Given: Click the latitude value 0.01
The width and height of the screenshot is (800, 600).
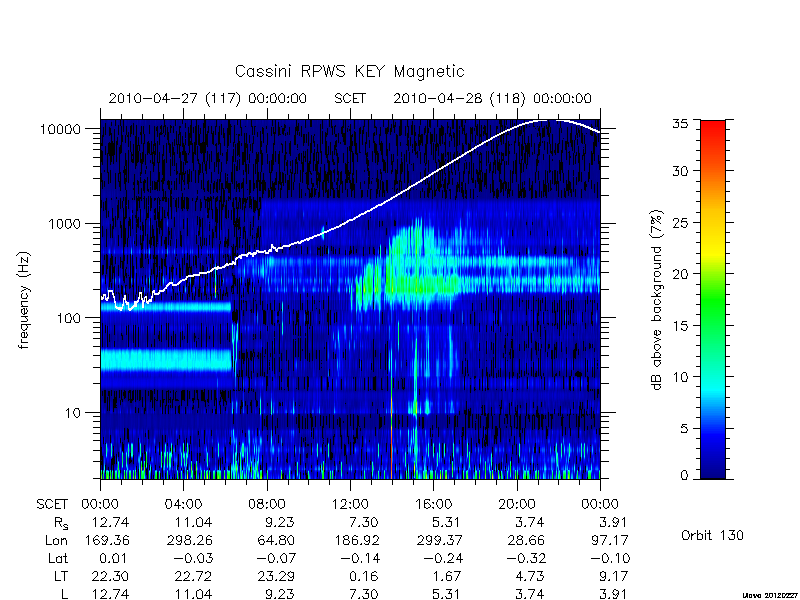Looking at the screenshot, I should pyautogui.click(x=115, y=559).
